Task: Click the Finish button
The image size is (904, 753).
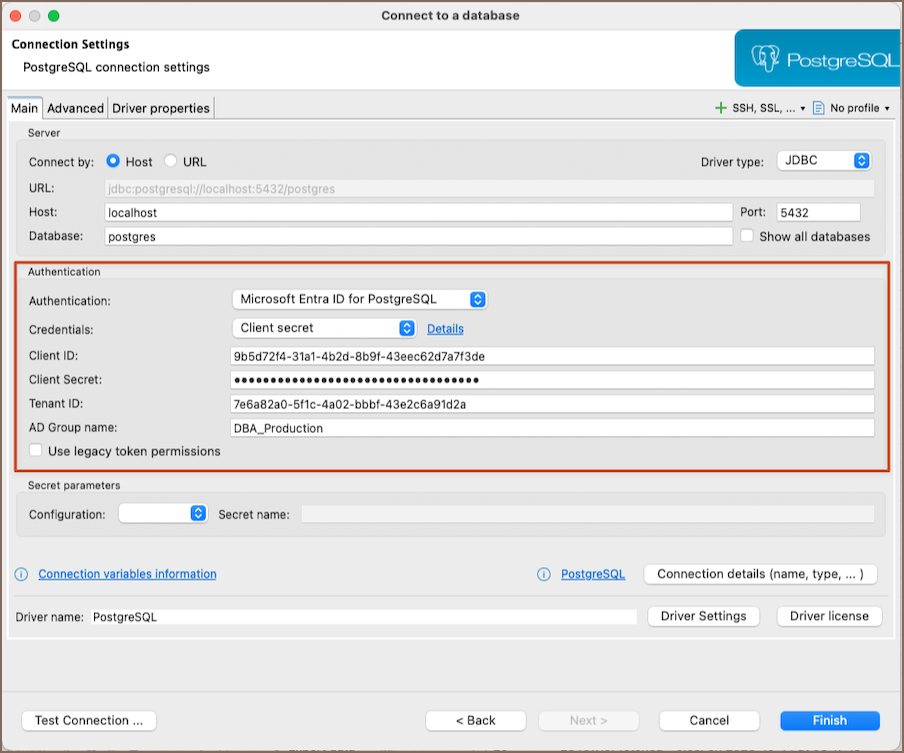Action: pos(829,720)
